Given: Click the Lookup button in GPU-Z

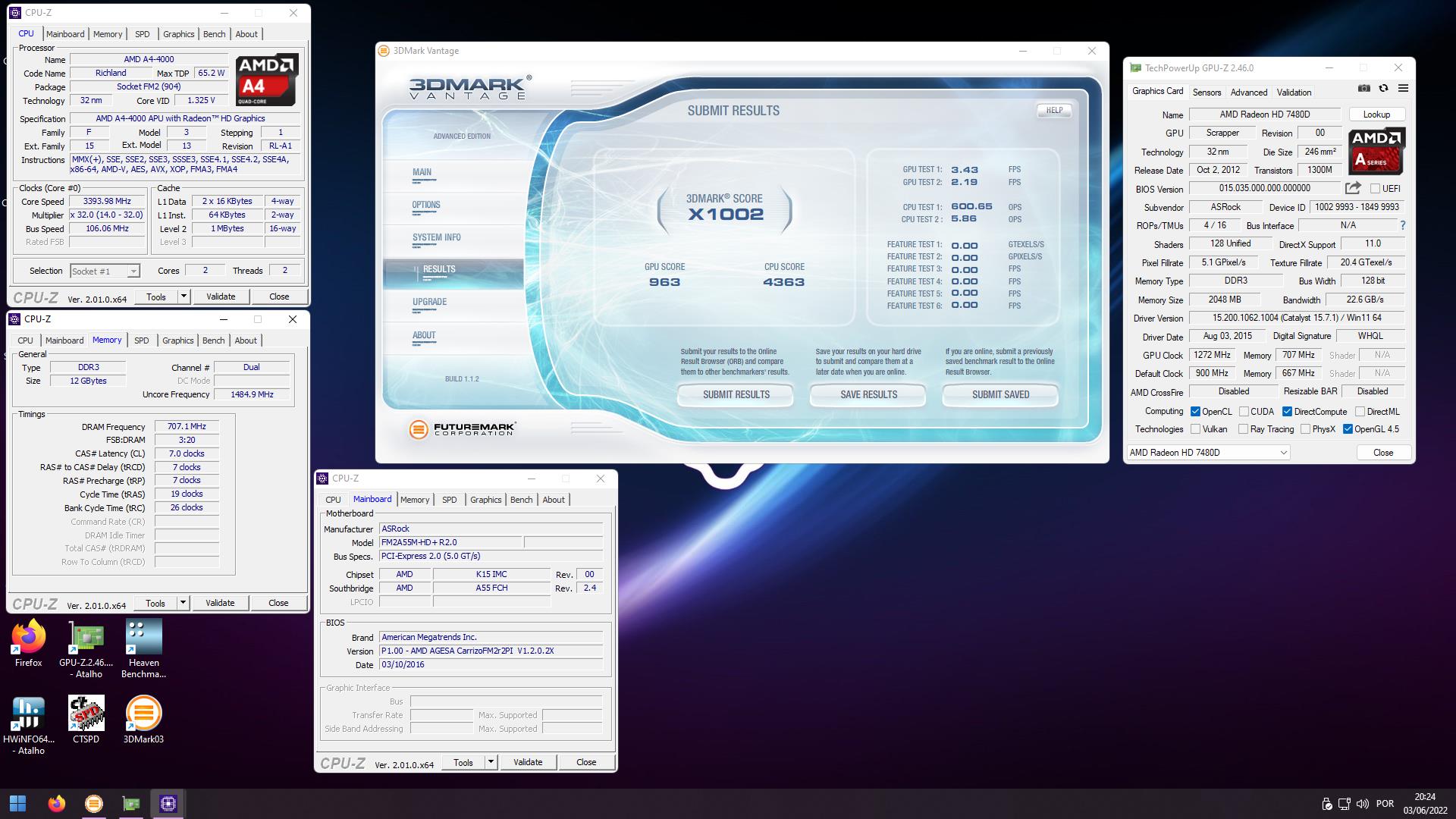Looking at the screenshot, I should [x=1376, y=115].
